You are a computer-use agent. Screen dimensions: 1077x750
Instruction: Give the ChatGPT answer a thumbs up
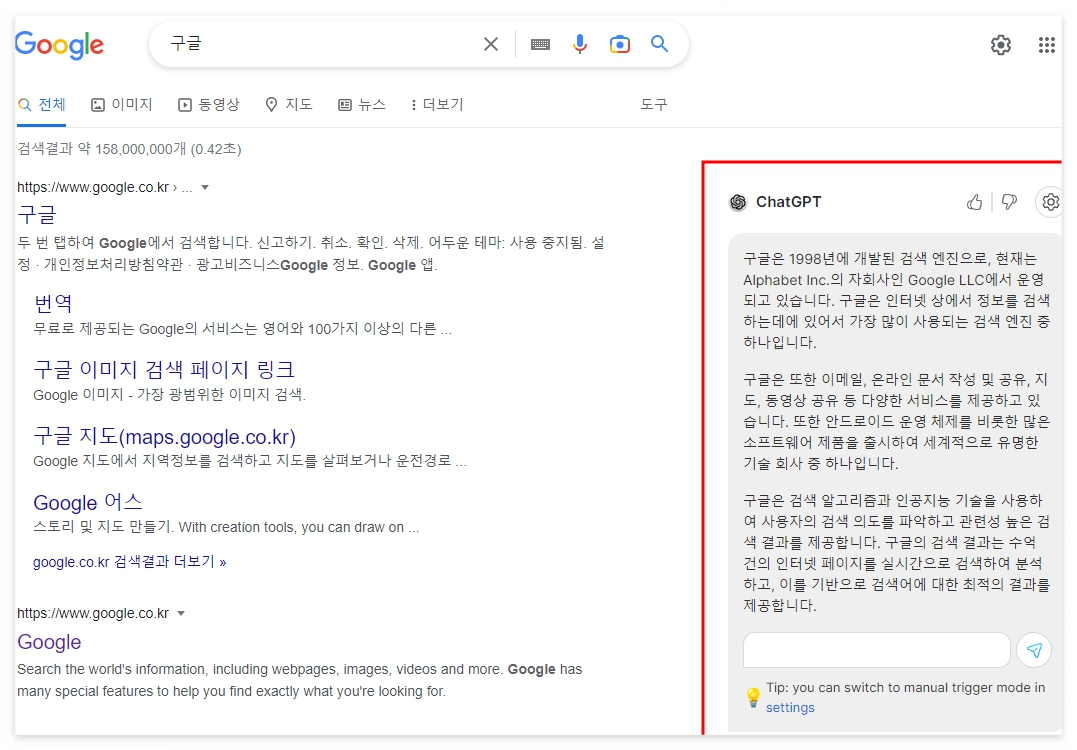point(974,202)
